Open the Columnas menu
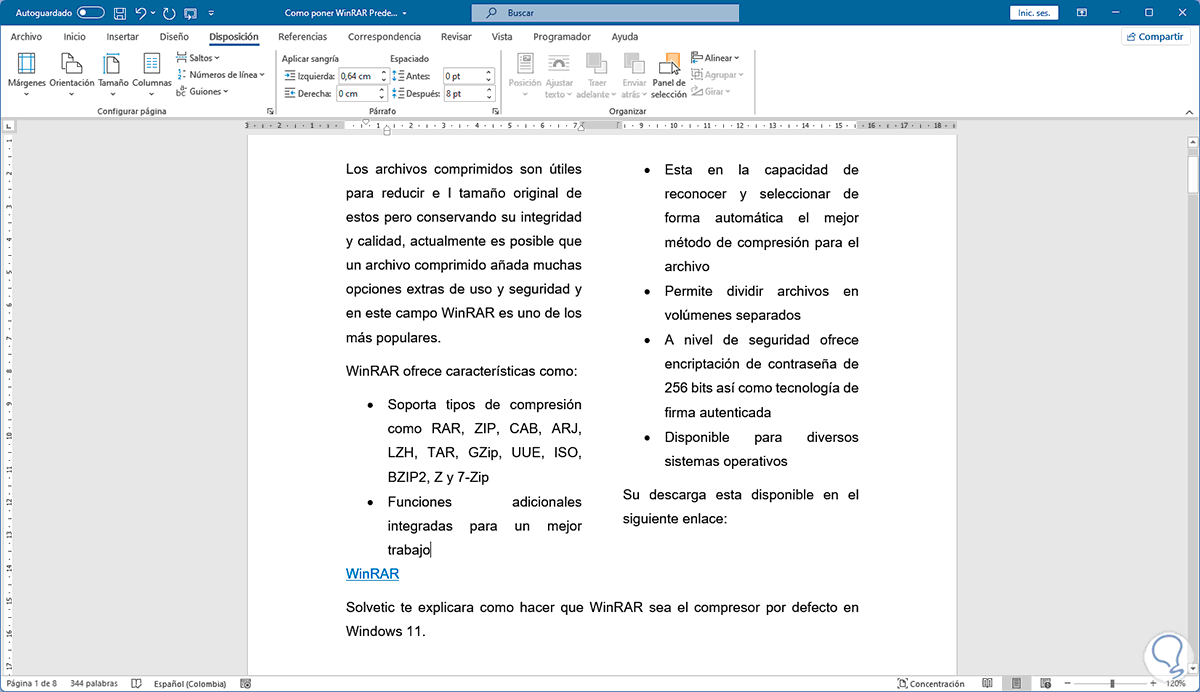The width and height of the screenshot is (1200, 692). 152,74
